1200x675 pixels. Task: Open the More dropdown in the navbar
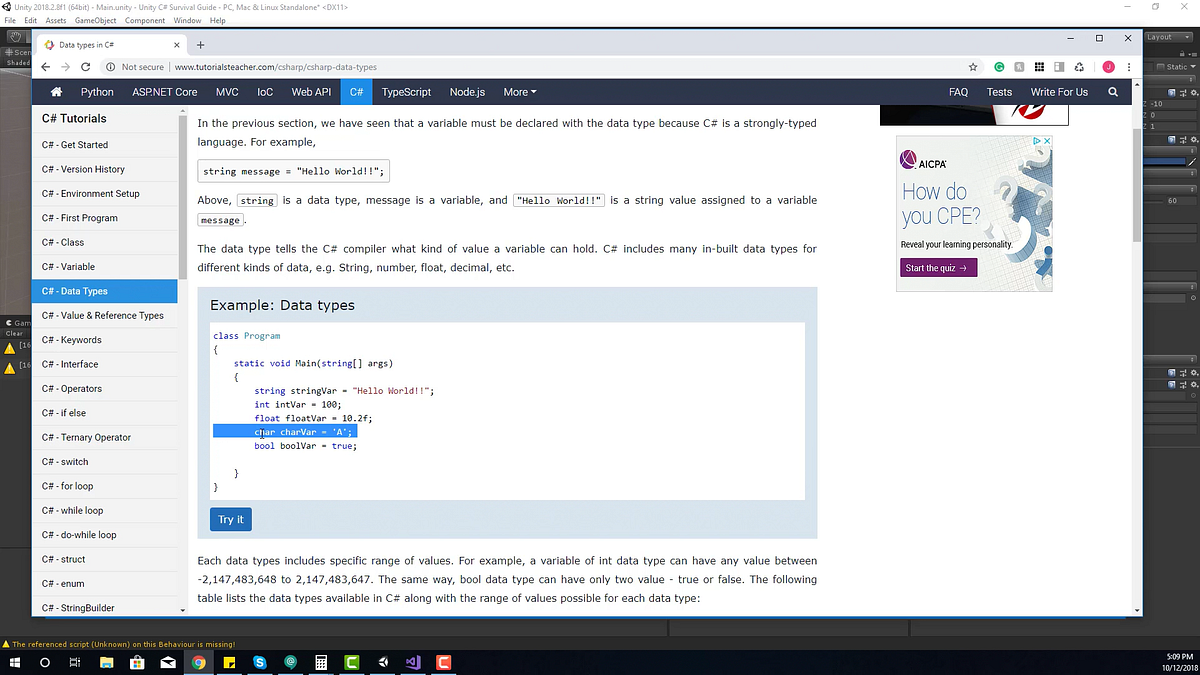coord(519,91)
